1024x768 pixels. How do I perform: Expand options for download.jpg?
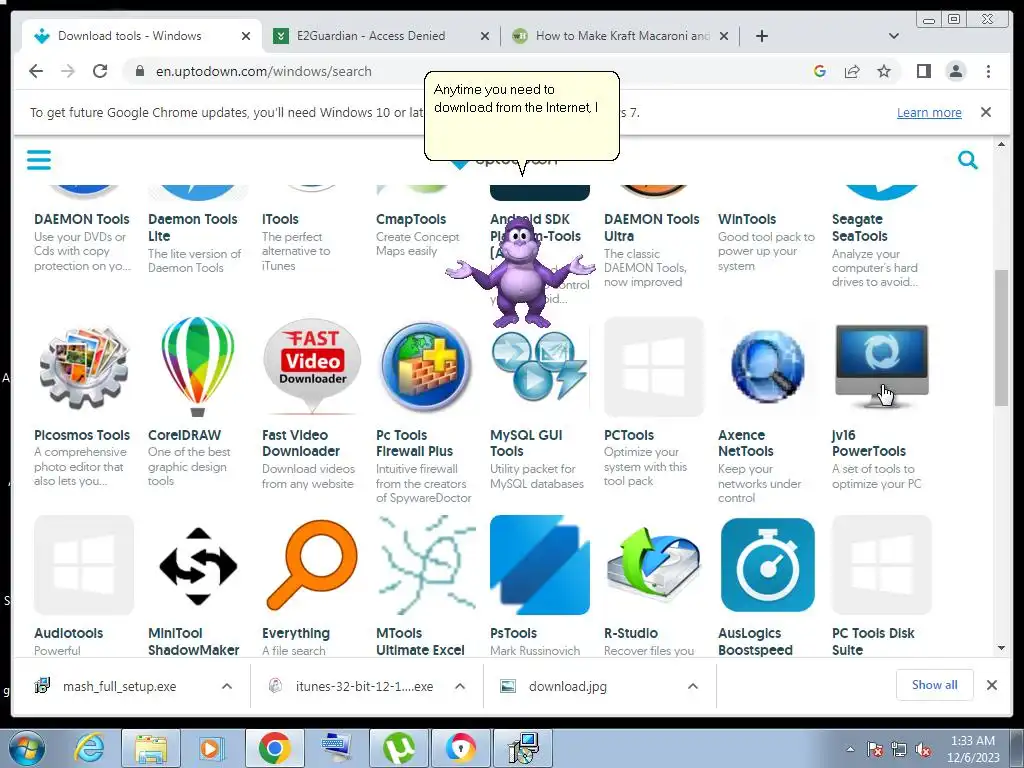[x=693, y=686]
